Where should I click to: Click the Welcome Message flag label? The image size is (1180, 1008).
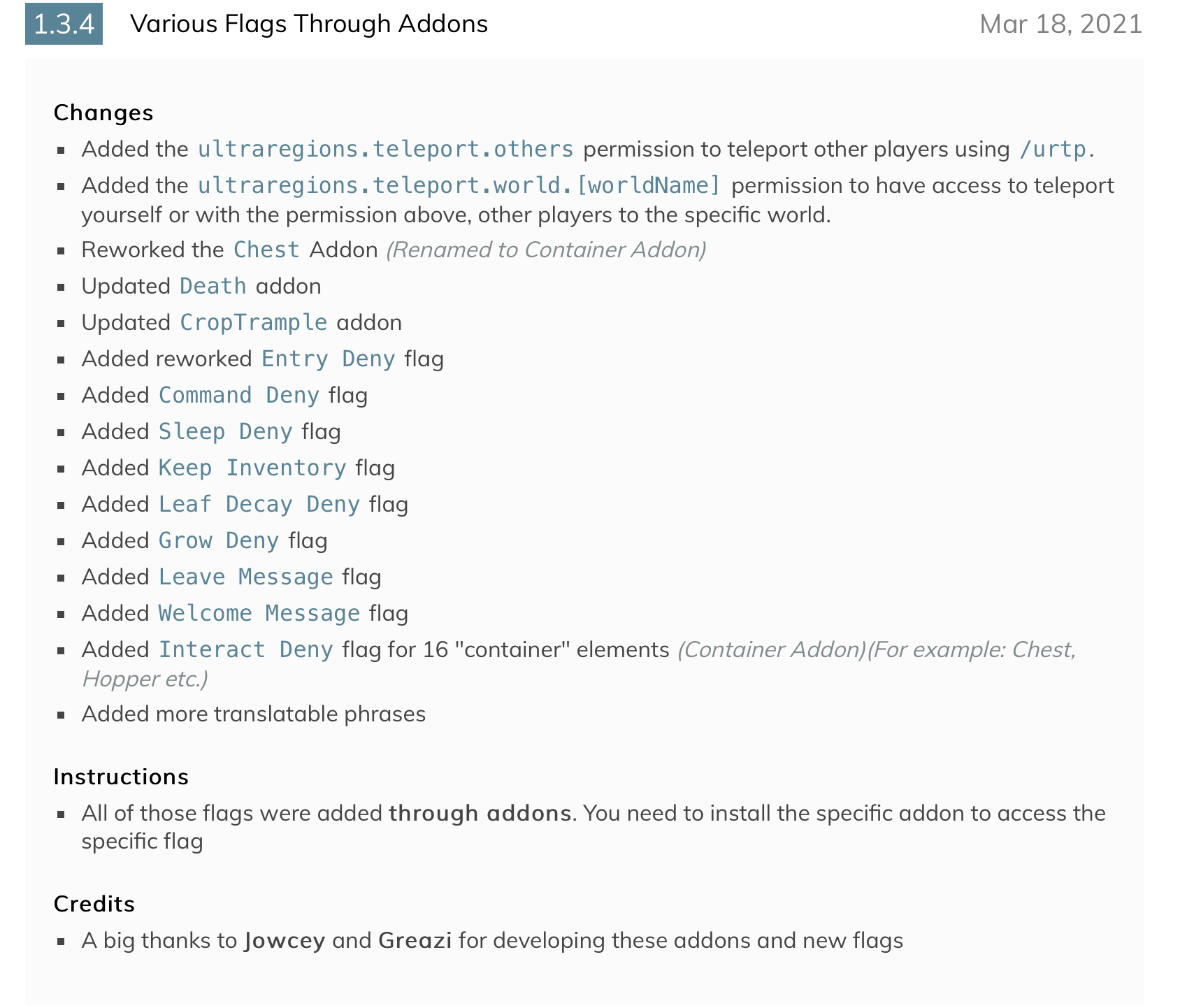[259, 613]
